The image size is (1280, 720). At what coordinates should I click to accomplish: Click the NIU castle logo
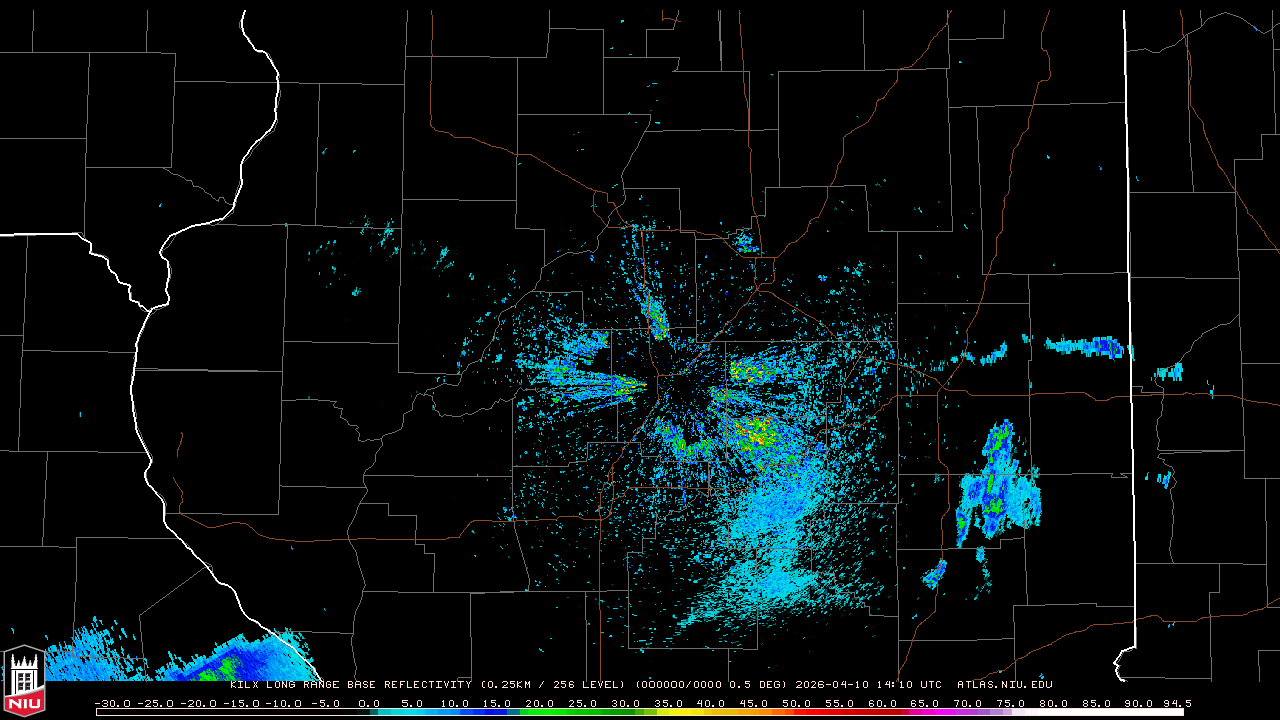[24, 682]
